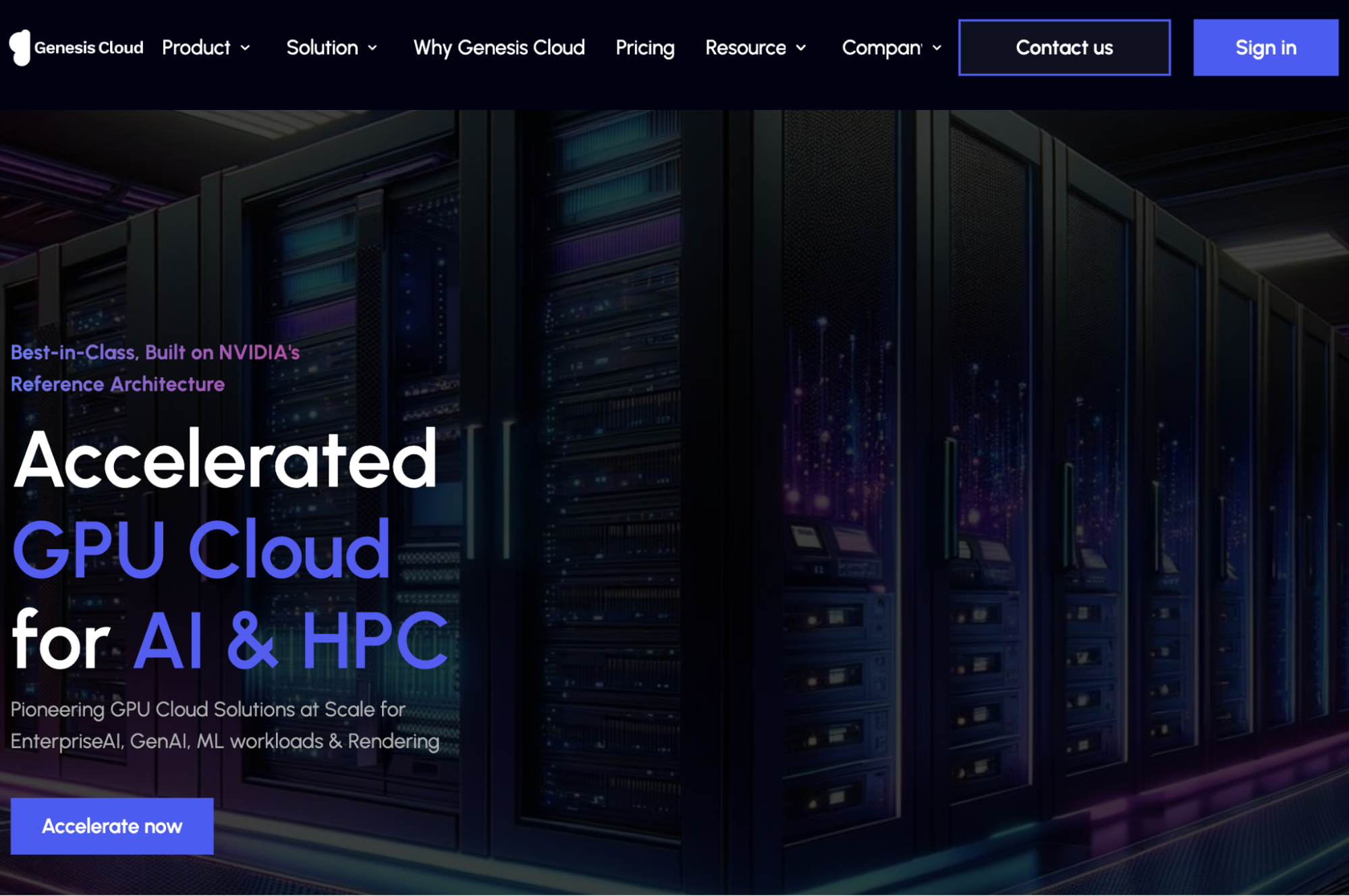Click the Genesis Cloud logo icon
The height and width of the screenshot is (896, 1349).
tap(20, 47)
